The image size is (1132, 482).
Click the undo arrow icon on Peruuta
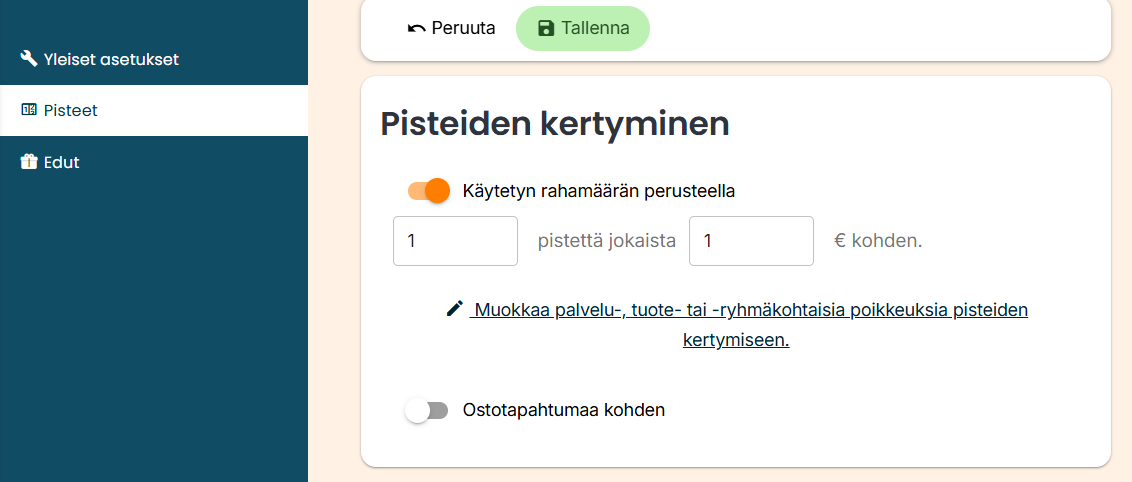pos(416,28)
